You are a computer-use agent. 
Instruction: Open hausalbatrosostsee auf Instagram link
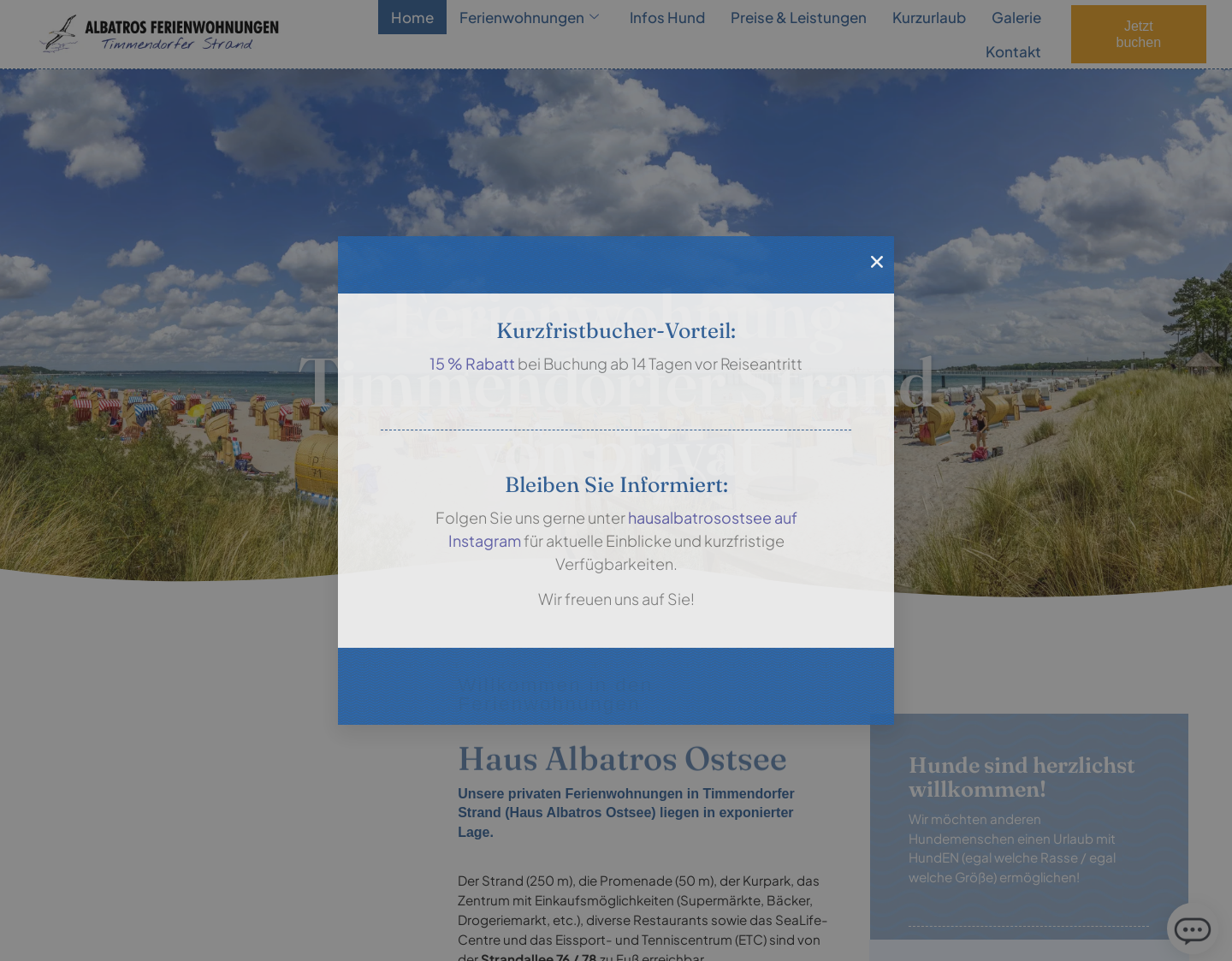point(623,529)
